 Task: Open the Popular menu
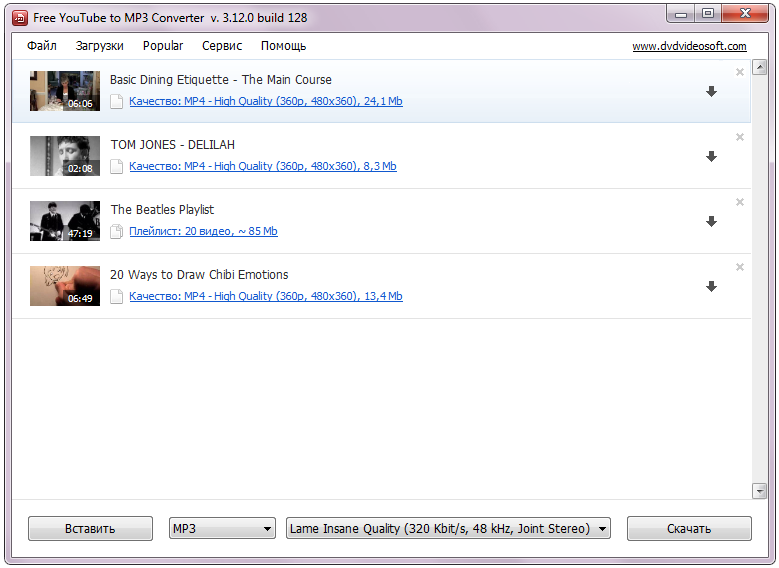(x=163, y=46)
